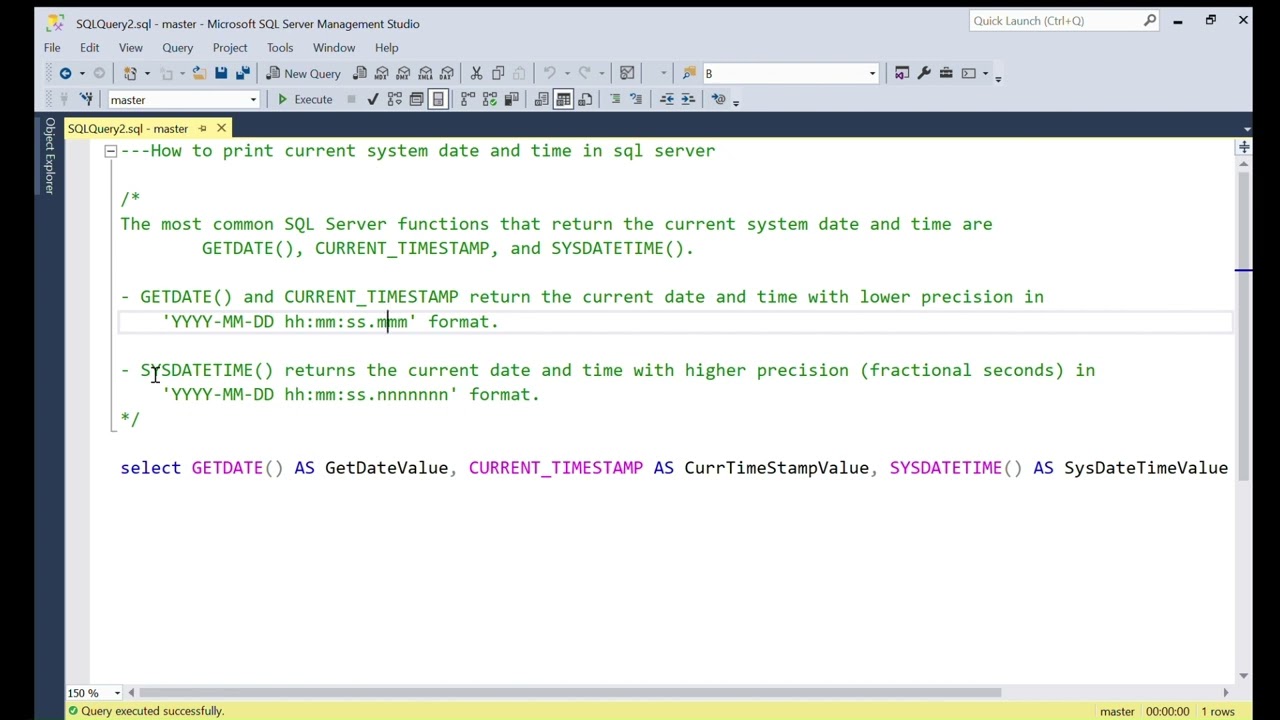Expand the New Project dropdown arrow
Viewport: 1280px width, 720px height.
147,73
